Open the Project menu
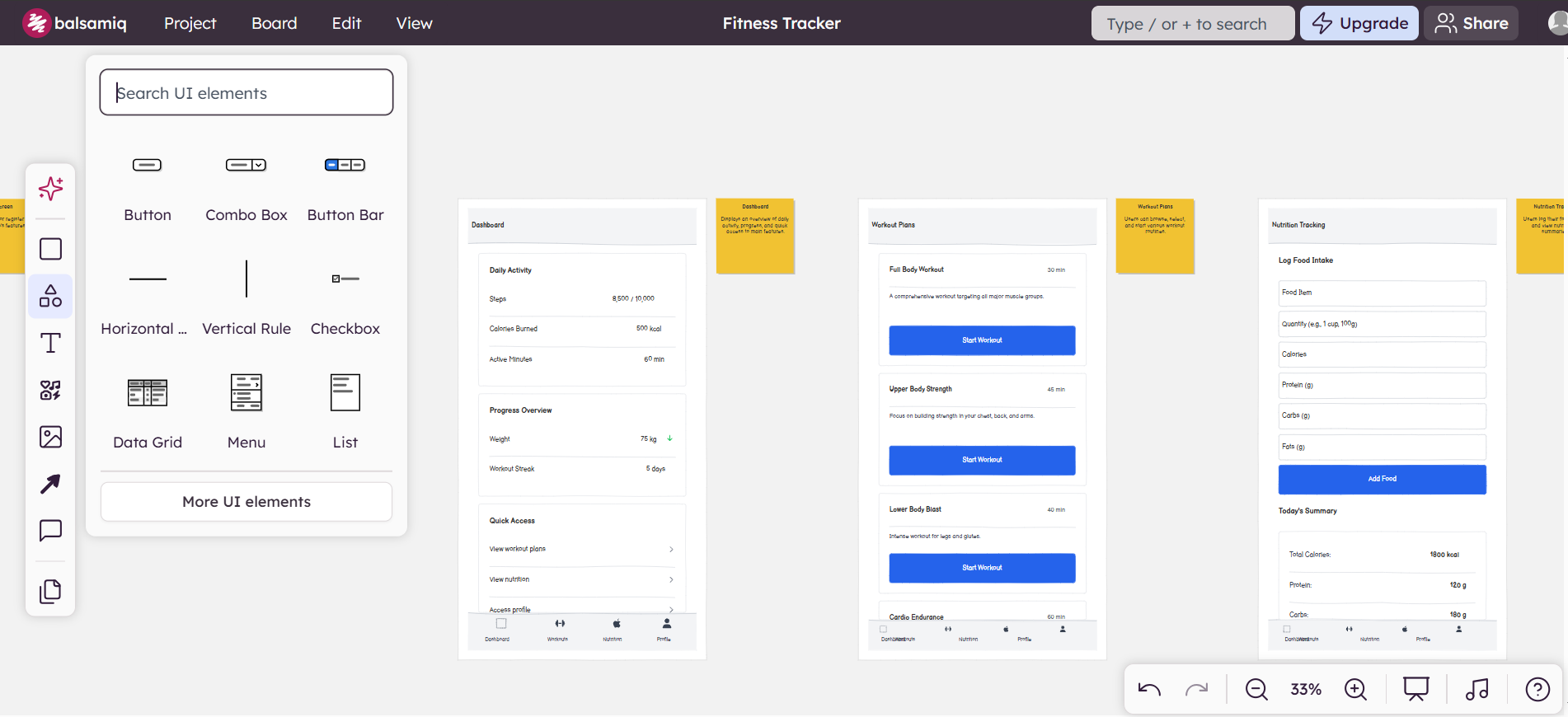 190,23
